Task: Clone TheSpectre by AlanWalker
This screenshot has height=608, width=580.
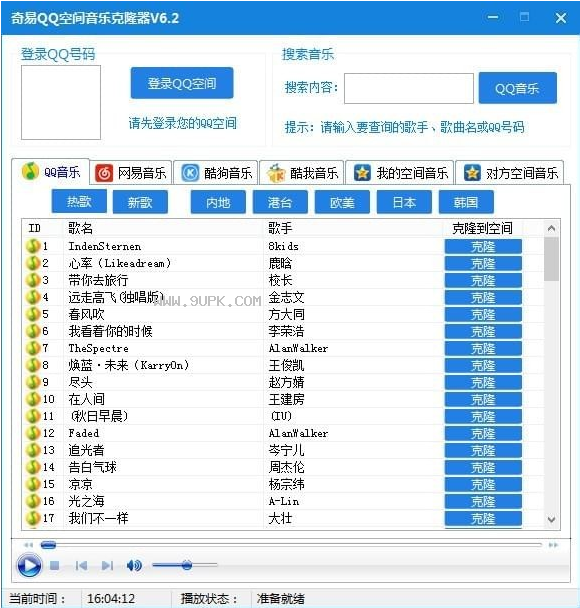Action: (483, 349)
